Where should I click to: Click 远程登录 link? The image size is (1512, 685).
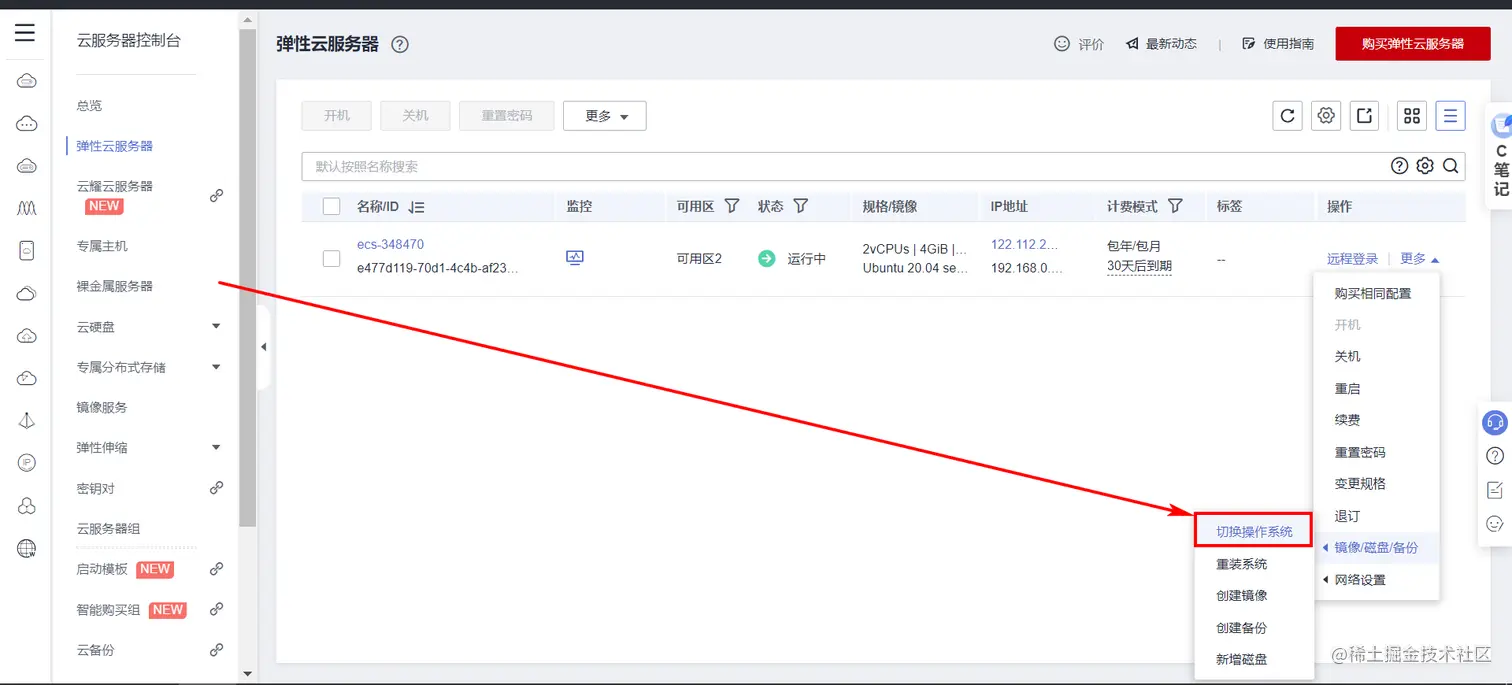click(x=1352, y=259)
